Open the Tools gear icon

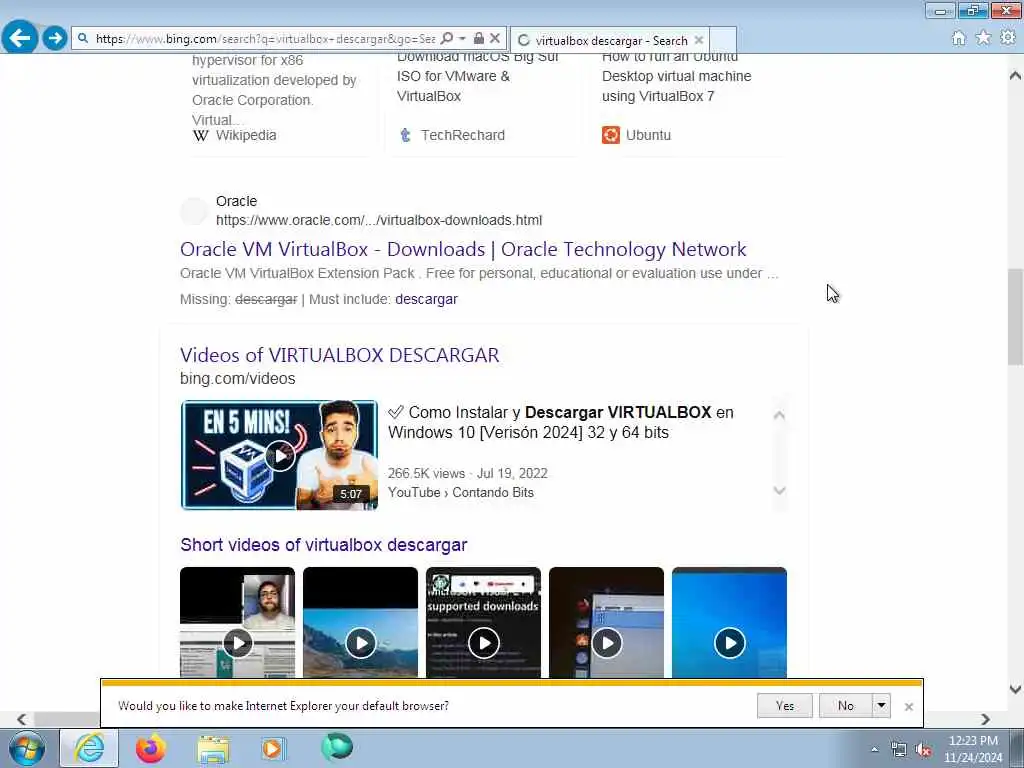[x=1008, y=39]
